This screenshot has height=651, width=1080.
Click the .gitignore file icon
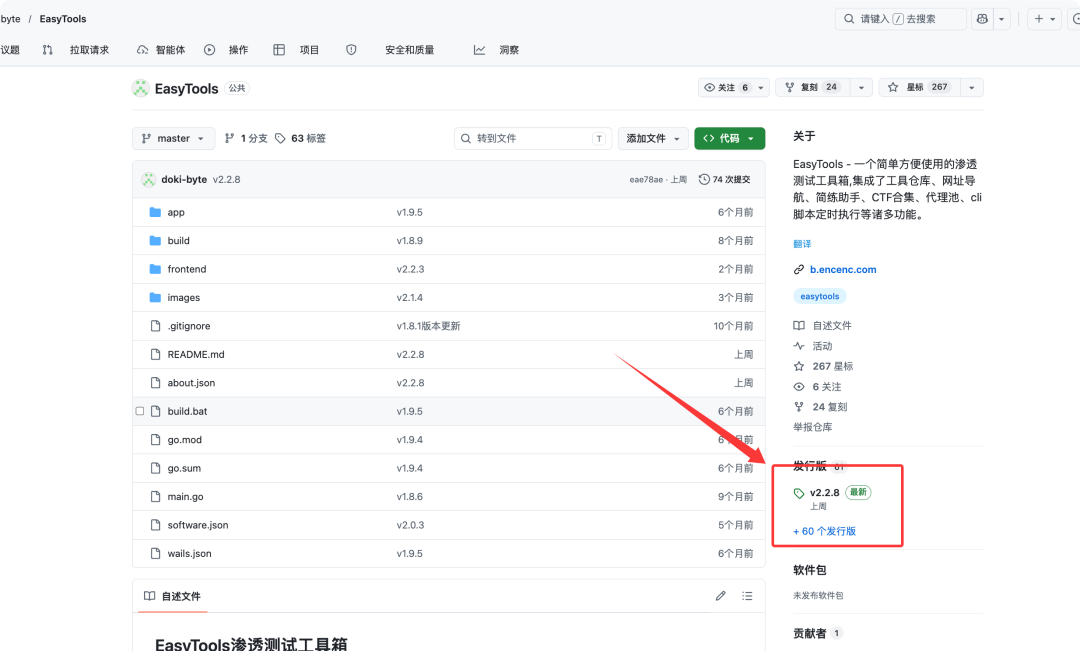[156, 326]
